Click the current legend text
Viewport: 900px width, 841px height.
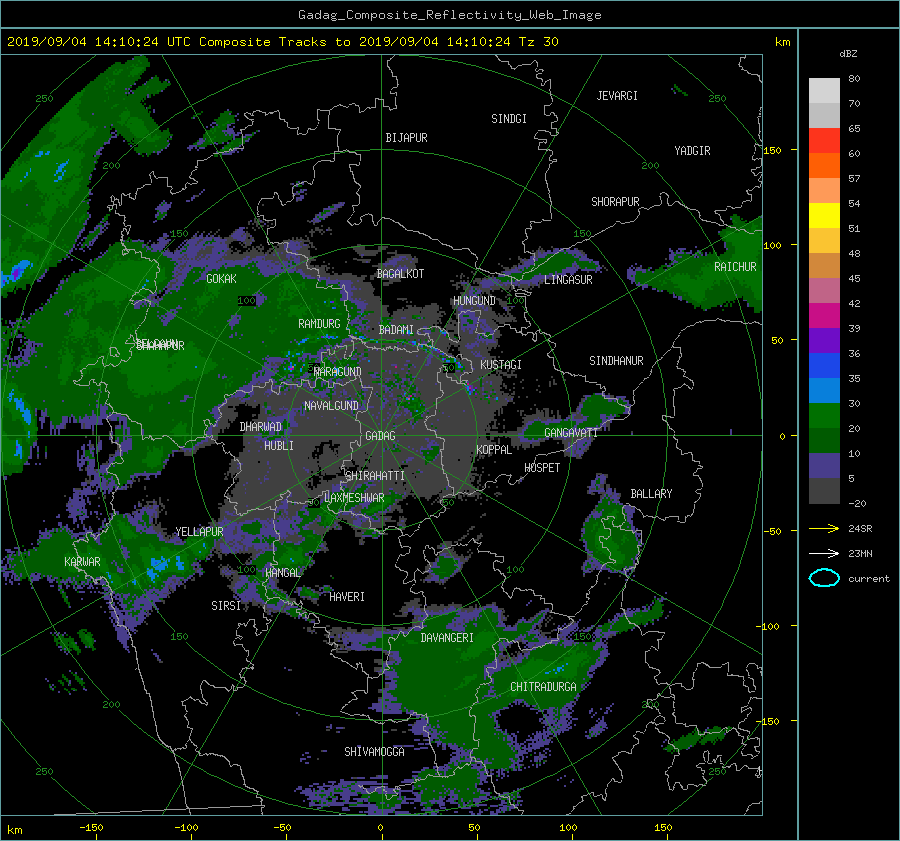(869, 579)
